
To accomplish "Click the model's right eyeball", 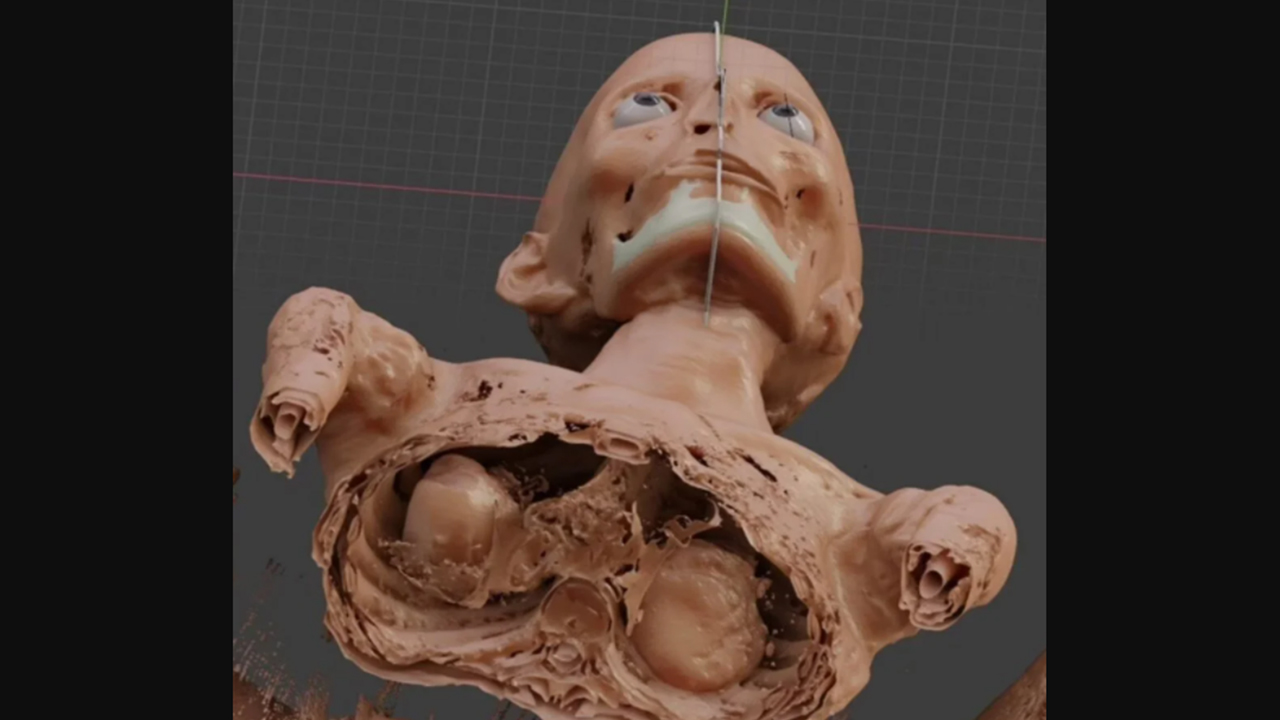I will pos(788,122).
